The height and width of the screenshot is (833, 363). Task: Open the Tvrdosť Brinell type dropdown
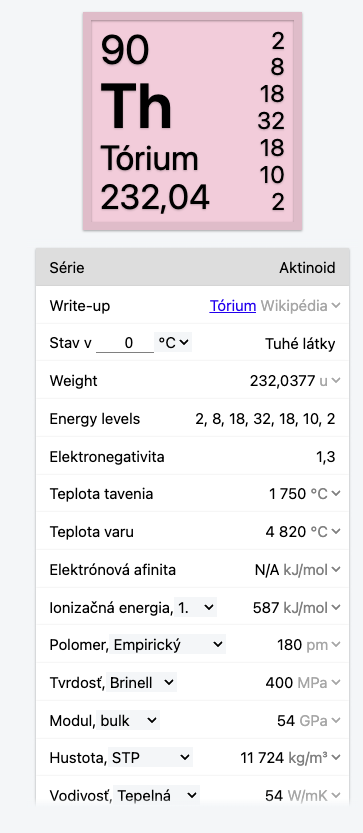141,683
